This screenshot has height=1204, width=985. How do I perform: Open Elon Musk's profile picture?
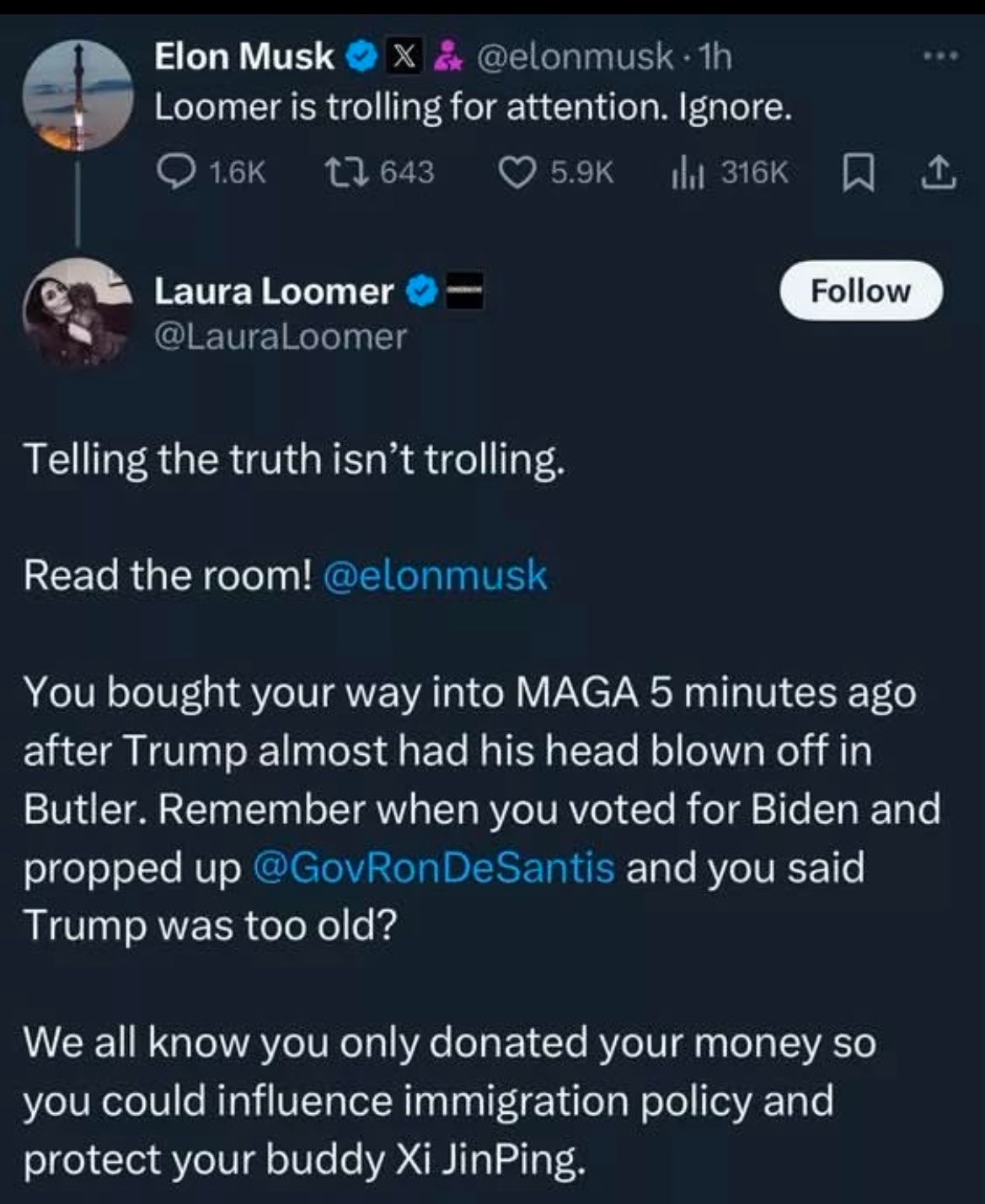click(x=78, y=95)
